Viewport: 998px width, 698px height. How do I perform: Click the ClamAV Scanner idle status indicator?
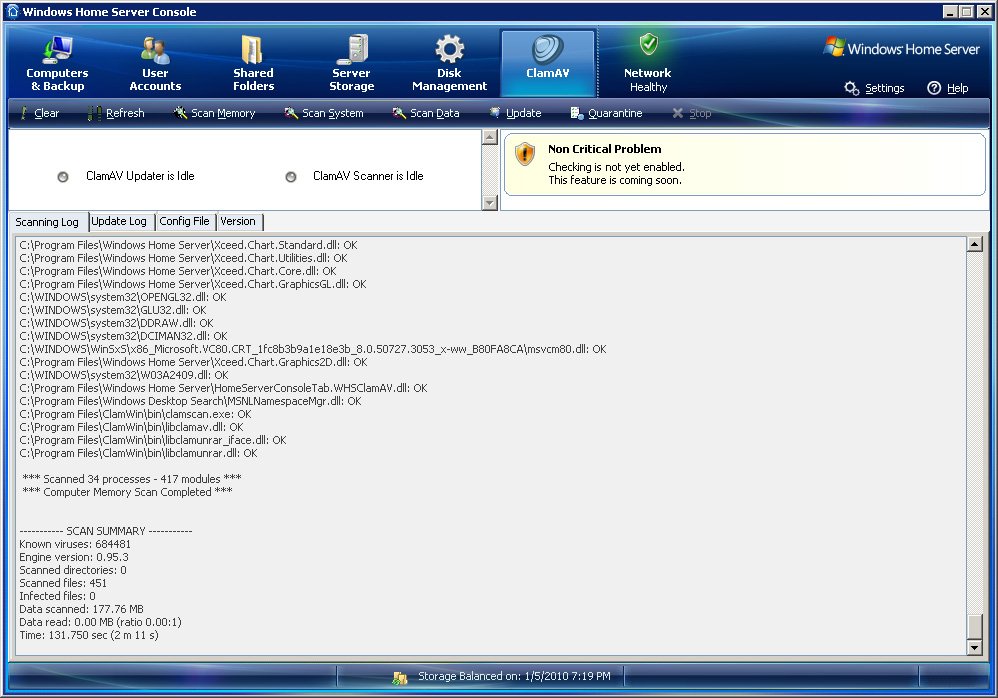click(x=291, y=177)
